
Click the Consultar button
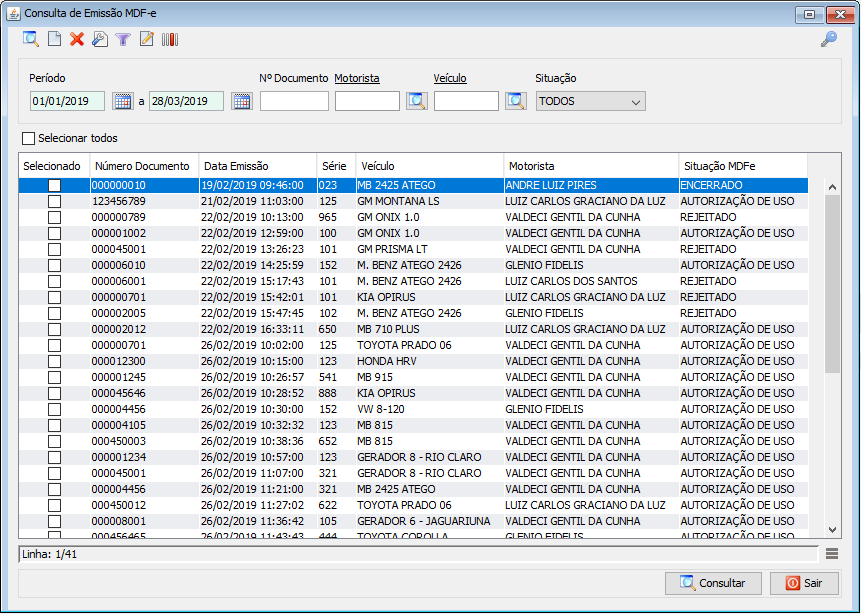(x=713, y=583)
